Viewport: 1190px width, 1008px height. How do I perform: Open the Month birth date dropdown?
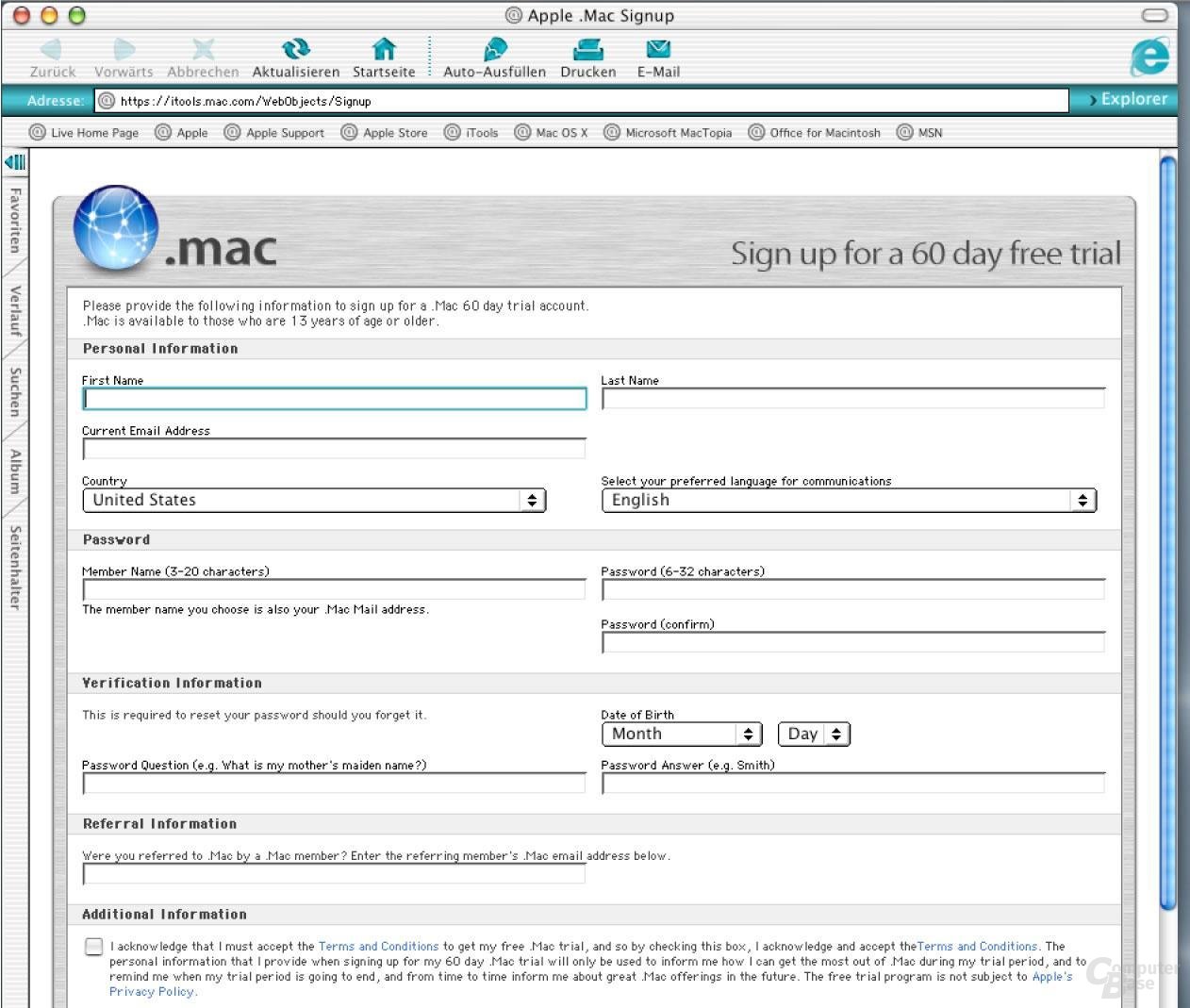click(682, 734)
